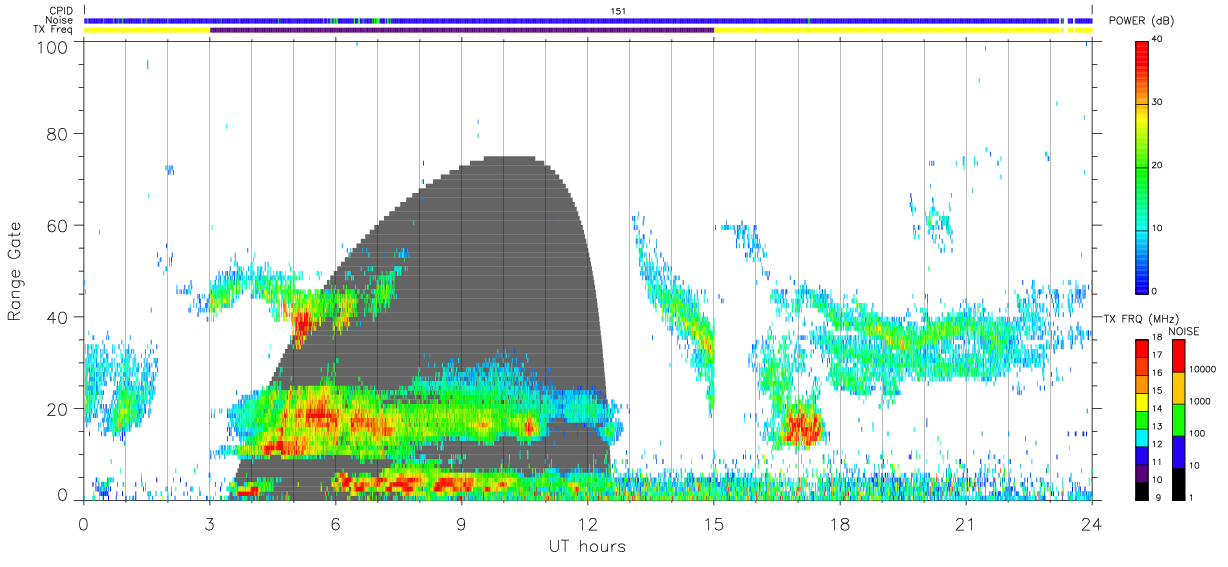
Task: Click the POWER (dB) colorbar legend
Action: point(1143,166)
